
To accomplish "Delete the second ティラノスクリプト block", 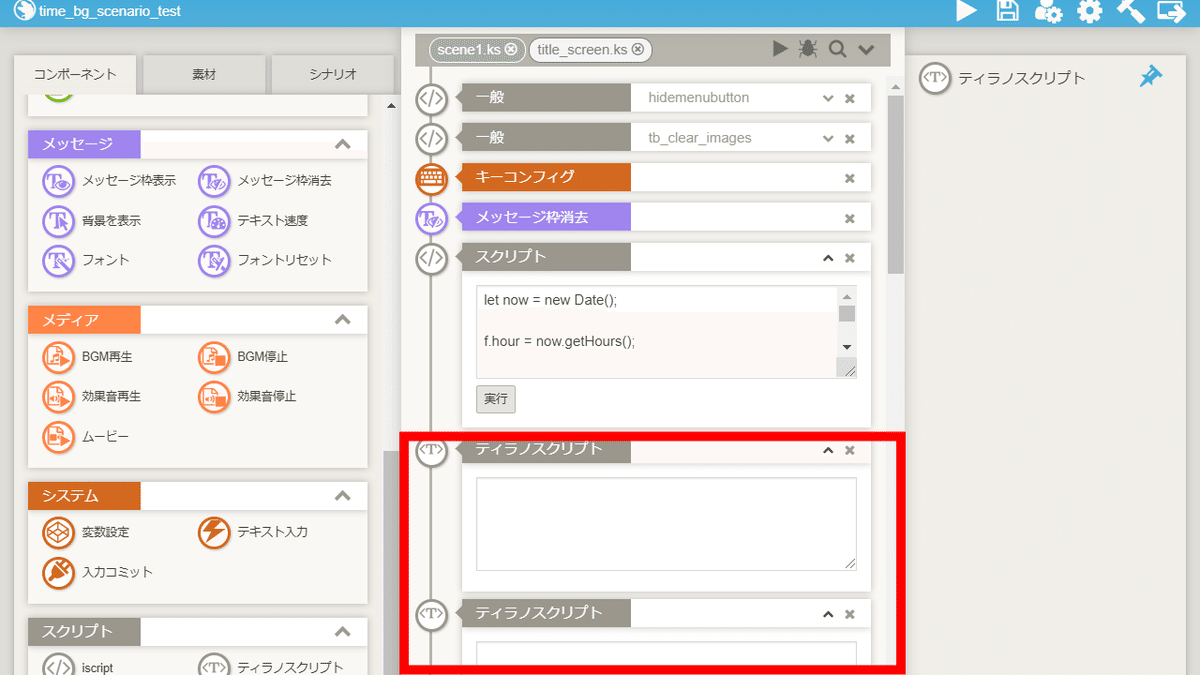I will point(850,614).
